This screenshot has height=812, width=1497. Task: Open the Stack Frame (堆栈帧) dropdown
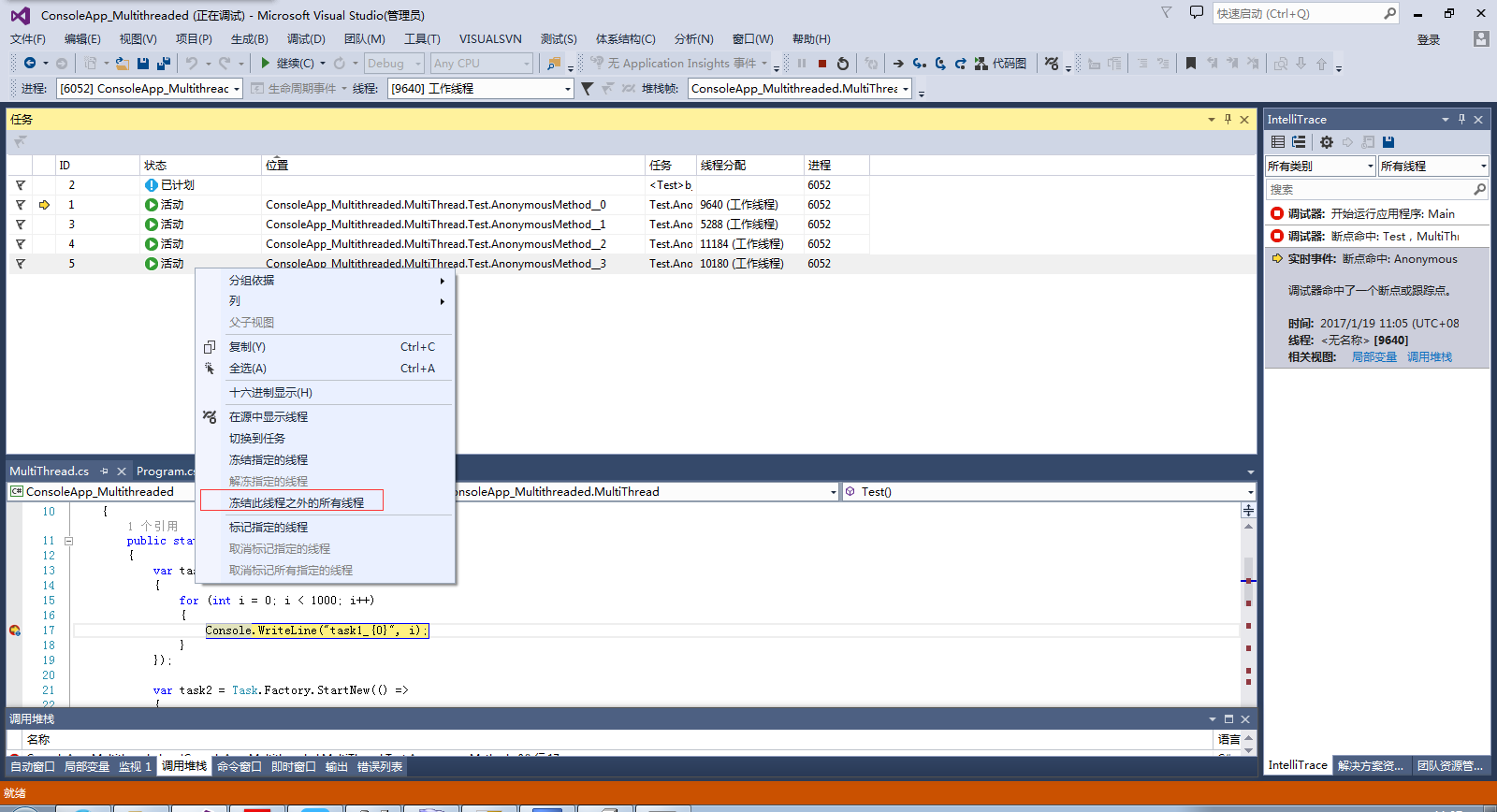(x=800, y=88)
